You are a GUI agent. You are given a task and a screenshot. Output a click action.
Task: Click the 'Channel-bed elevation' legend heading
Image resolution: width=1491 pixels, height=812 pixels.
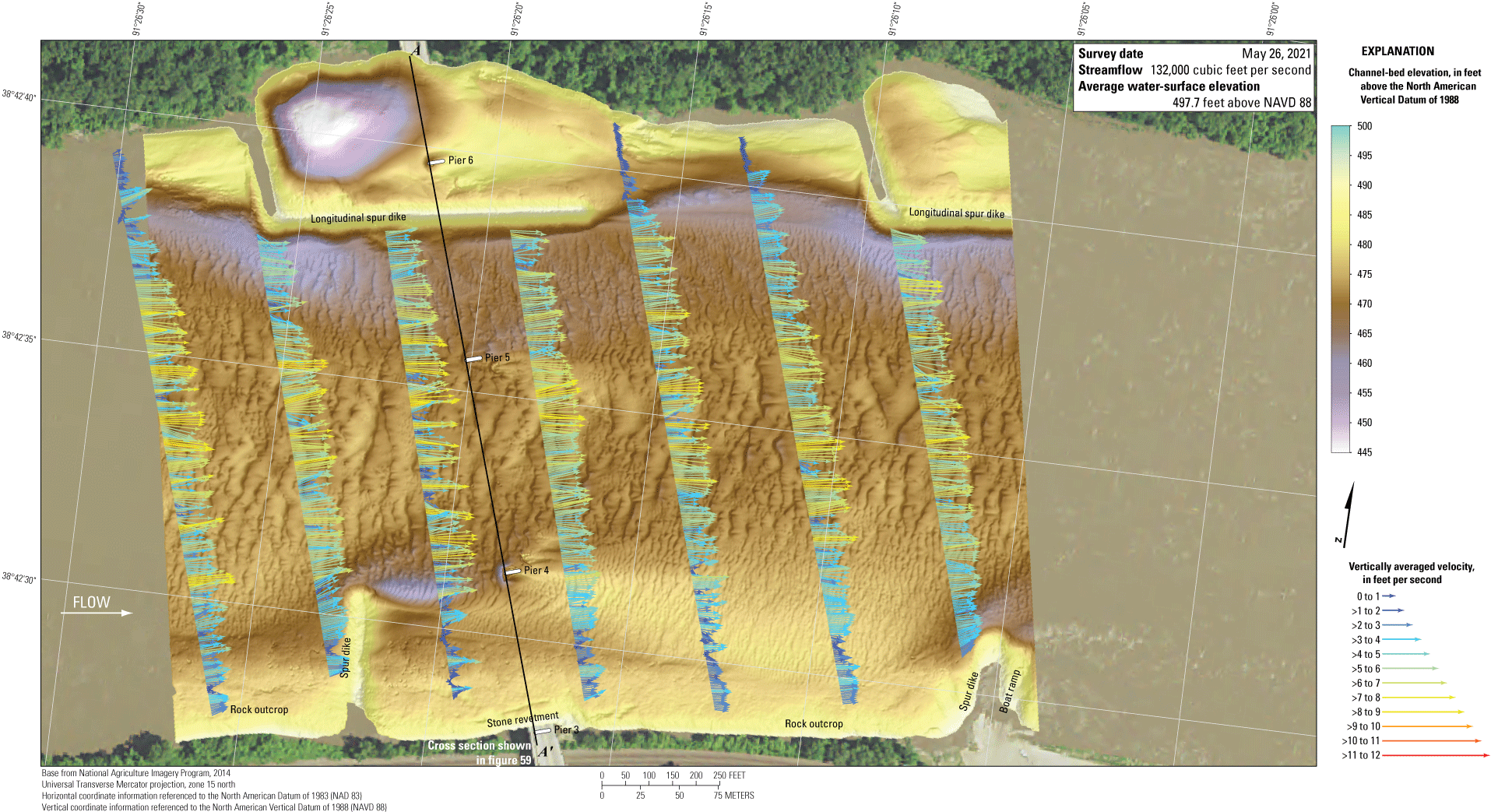(1414, 86)
